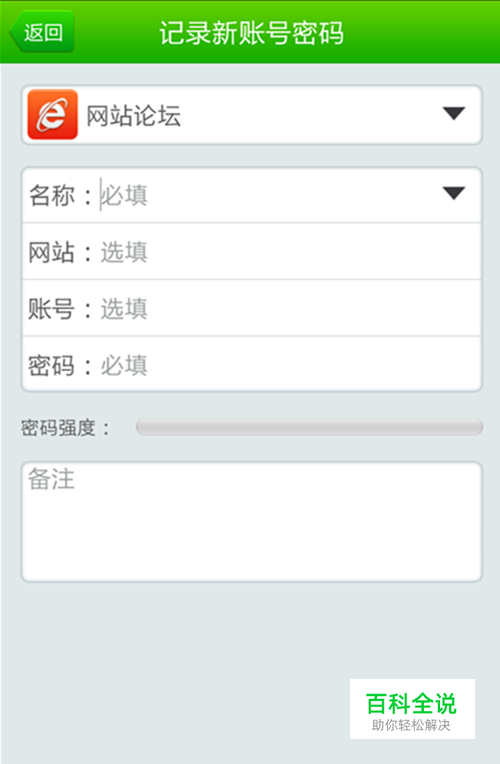The height and width of the screenshot is (764, 500).
Task: Open the 网站论坛 category dropdown arrow
Action: point(454,114)
